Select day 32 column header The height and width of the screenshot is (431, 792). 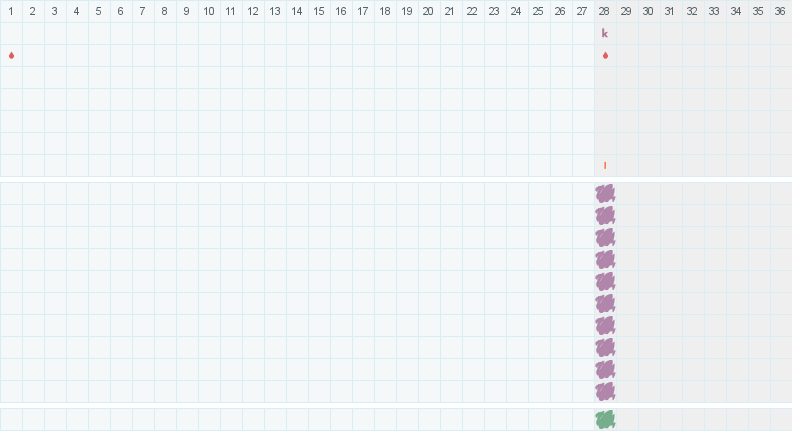692,11
